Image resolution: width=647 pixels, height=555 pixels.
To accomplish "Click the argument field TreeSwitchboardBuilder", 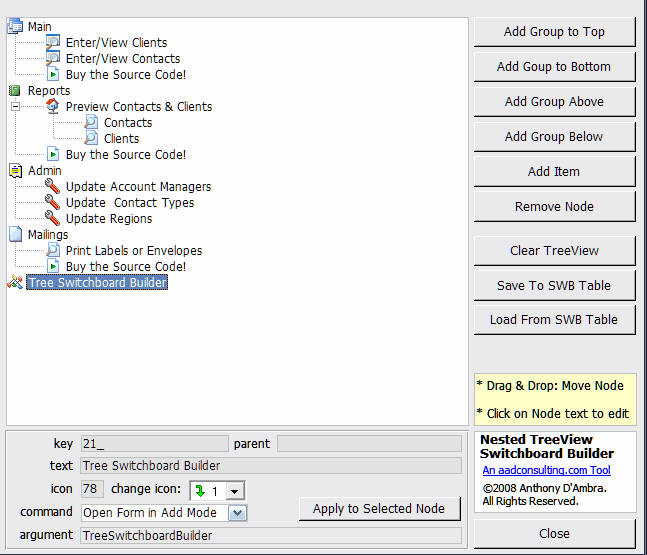I will pos(271,536).
